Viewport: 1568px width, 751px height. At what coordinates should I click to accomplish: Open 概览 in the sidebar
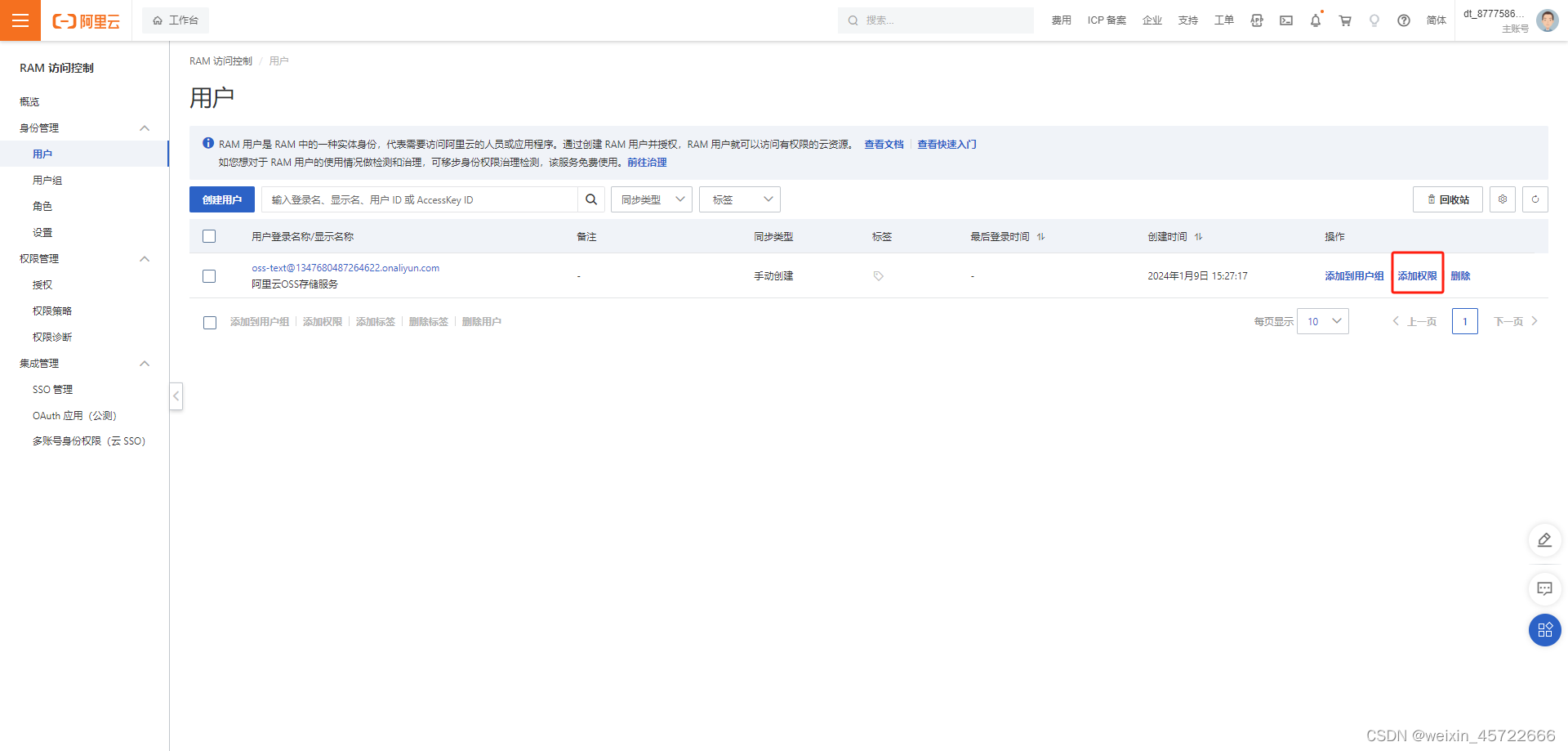click(29, 101)
